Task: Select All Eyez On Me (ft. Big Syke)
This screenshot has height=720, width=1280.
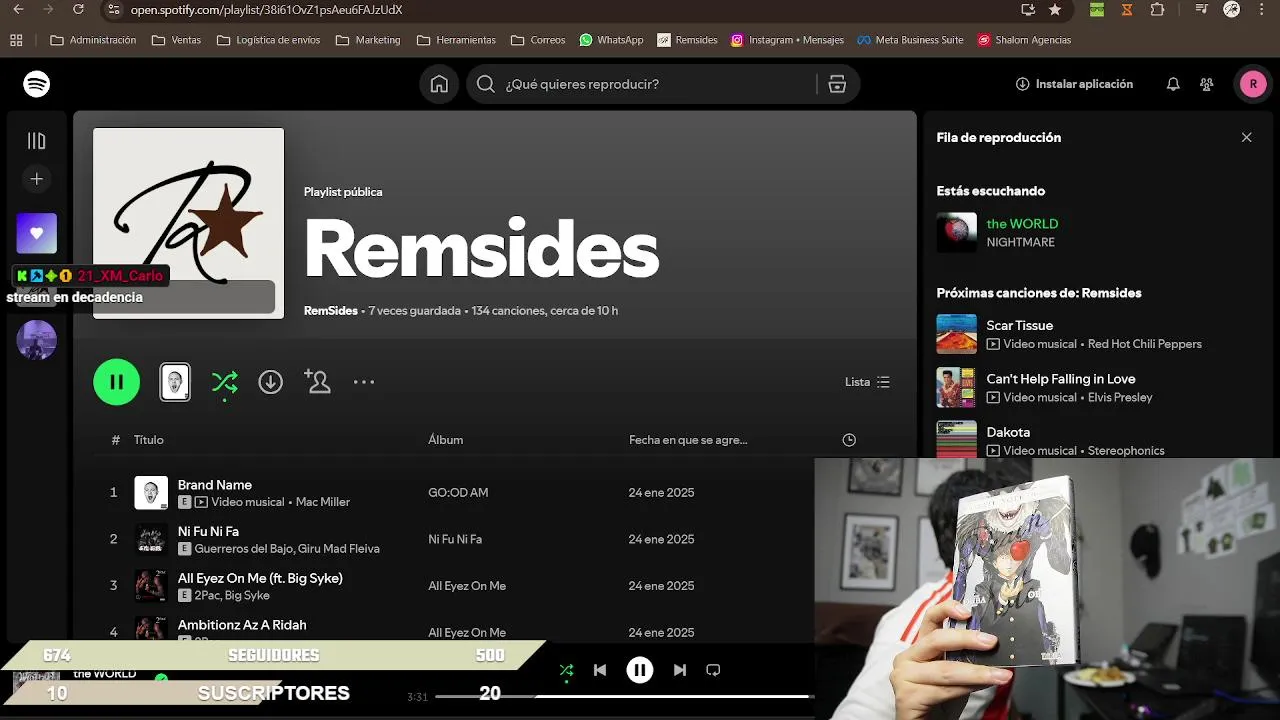Action: (x=260, y=578)
